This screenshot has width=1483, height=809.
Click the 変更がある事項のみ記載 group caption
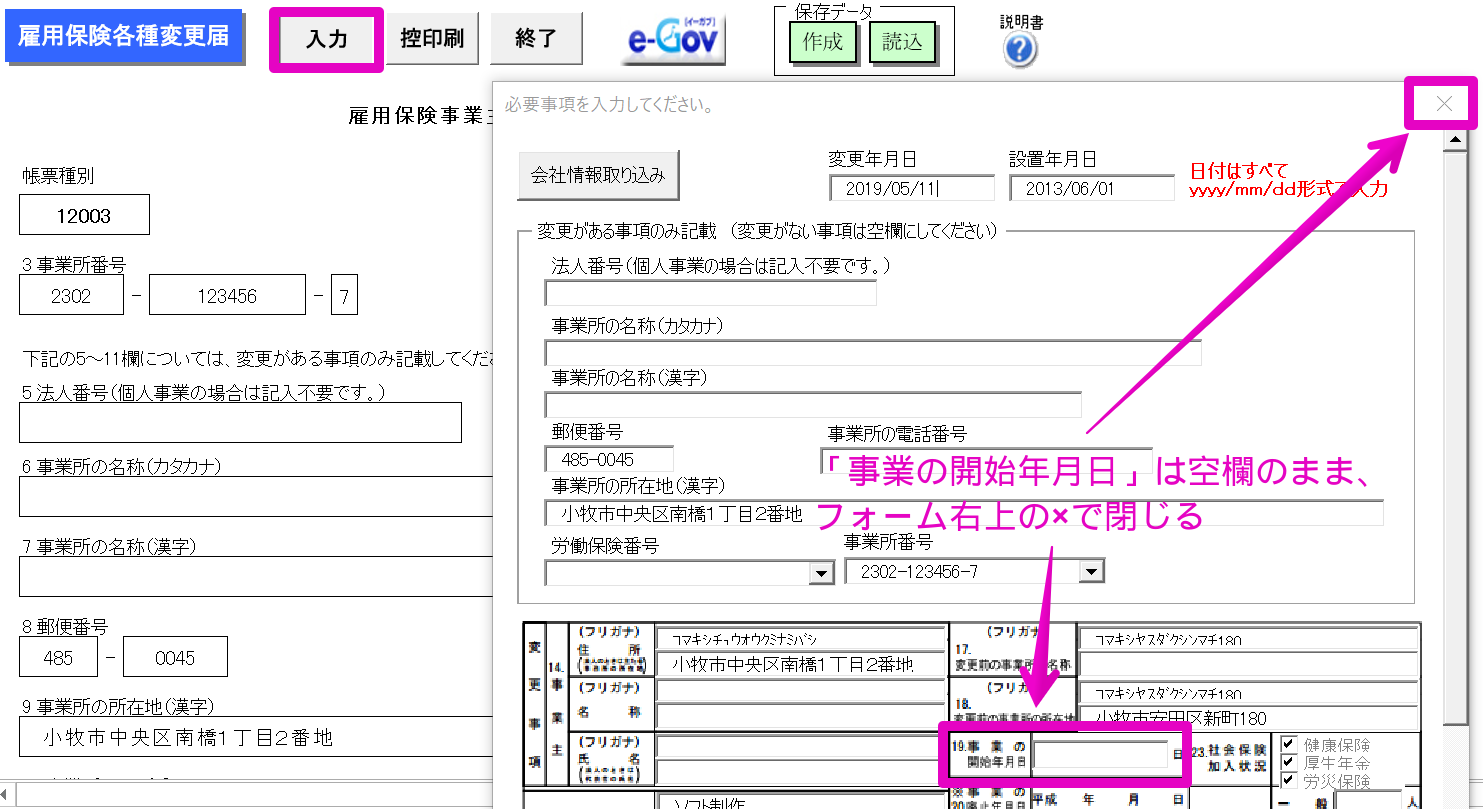(769, 231)
